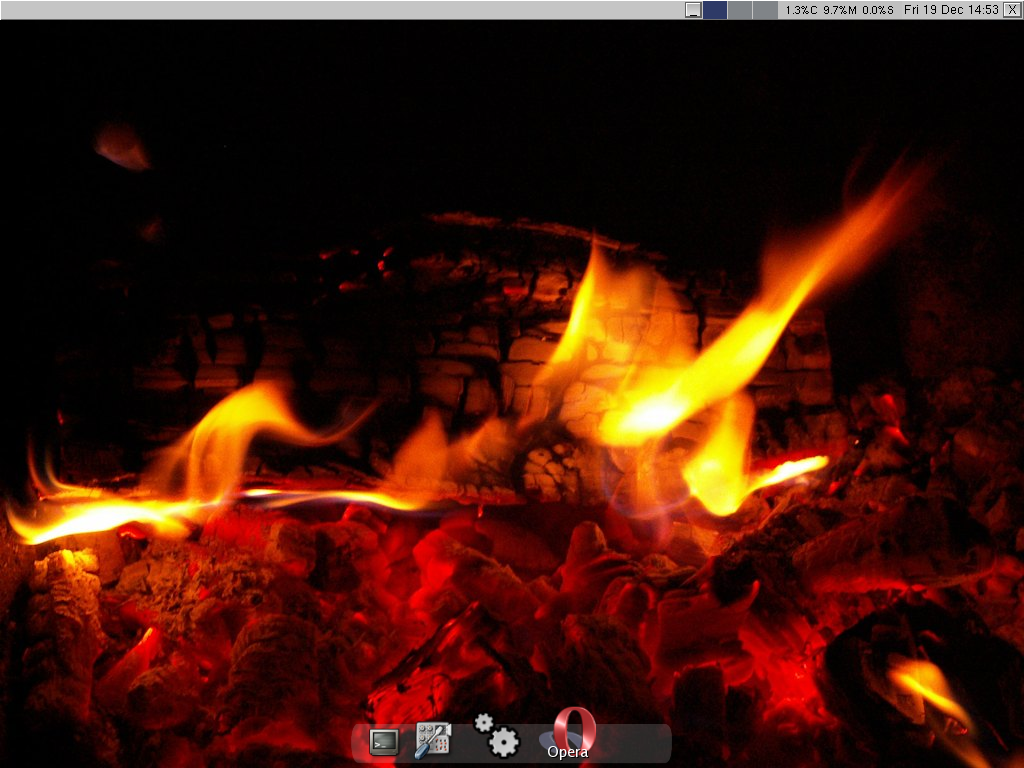Click the 9.7%M memory usage monitor

pyautogui.click(x=839, y=10)
